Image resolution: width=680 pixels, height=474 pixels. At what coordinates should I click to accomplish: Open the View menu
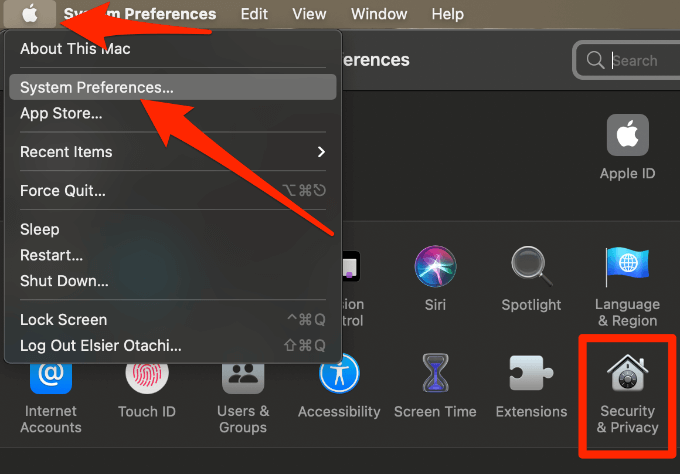click(309, 14)
